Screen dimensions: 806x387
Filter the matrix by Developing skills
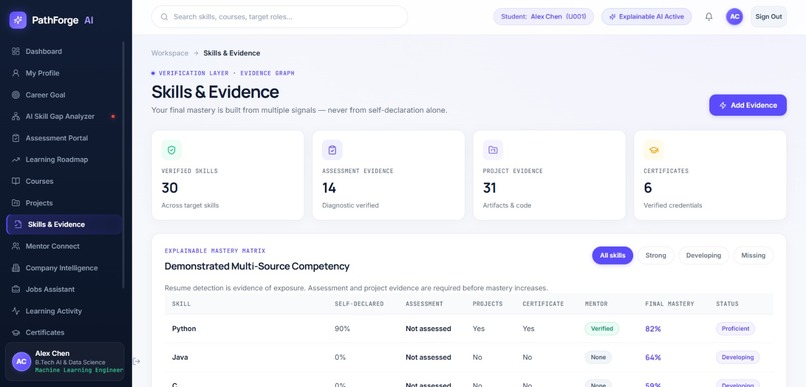click(703, 255)
